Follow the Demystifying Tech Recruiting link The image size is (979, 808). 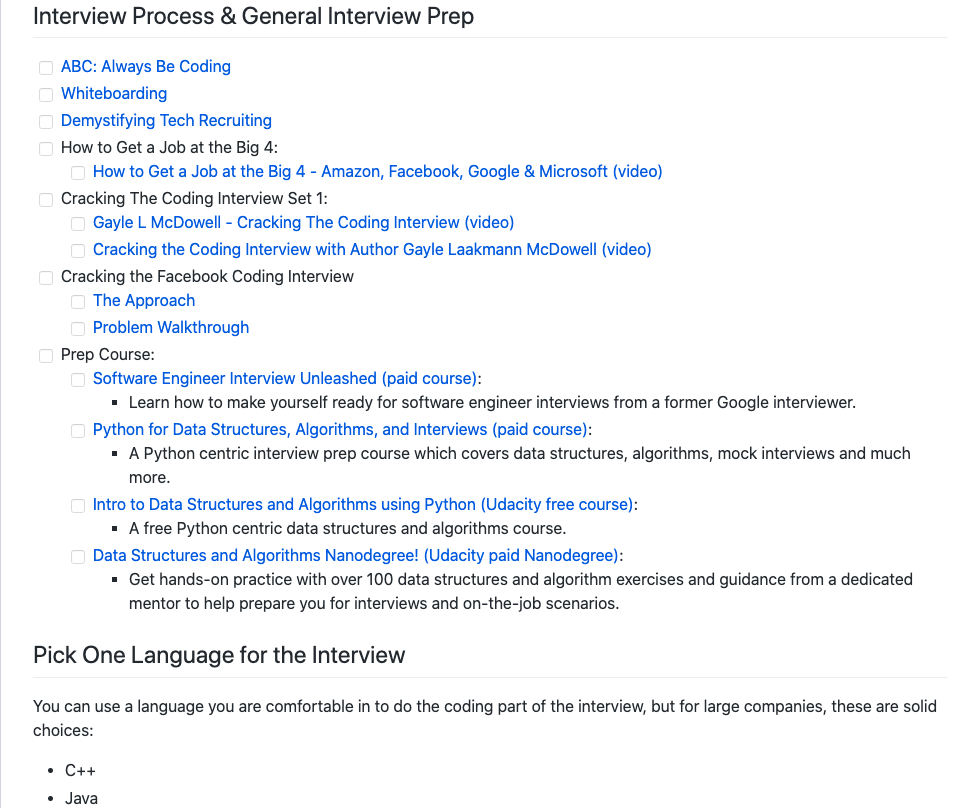pyautogui.click(x=166, y=121)
